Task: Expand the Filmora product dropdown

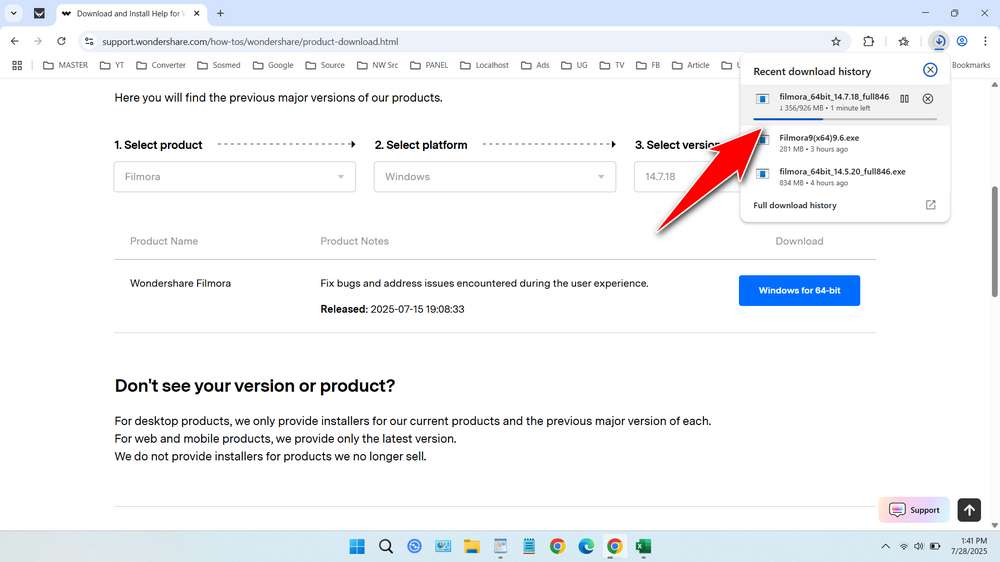Action: click(235, 177)
